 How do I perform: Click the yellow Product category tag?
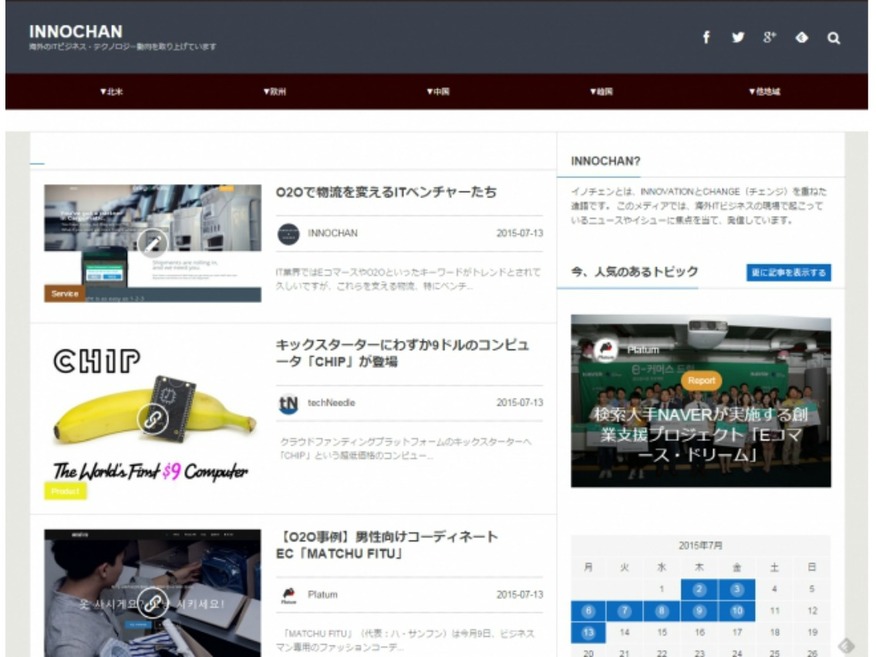[65, 491]
